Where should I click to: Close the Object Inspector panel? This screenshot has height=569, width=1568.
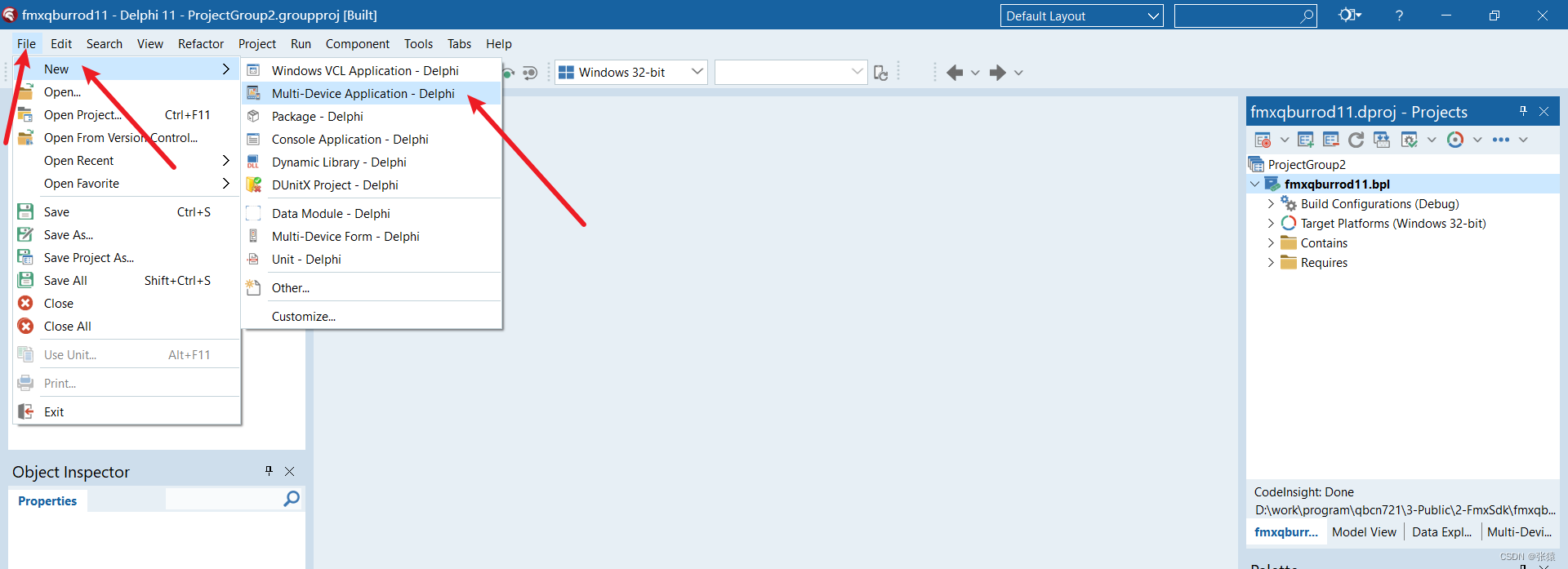(289, 471)
